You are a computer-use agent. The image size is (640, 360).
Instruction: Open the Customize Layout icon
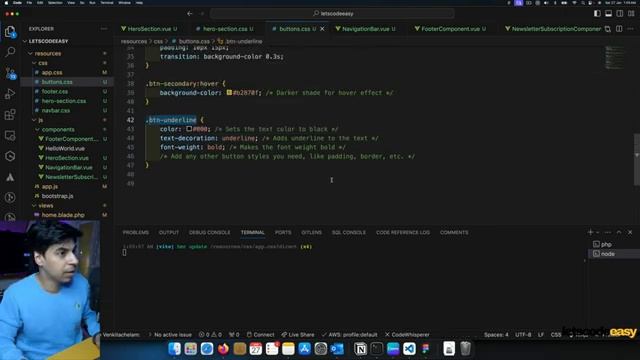click(631, 13)
